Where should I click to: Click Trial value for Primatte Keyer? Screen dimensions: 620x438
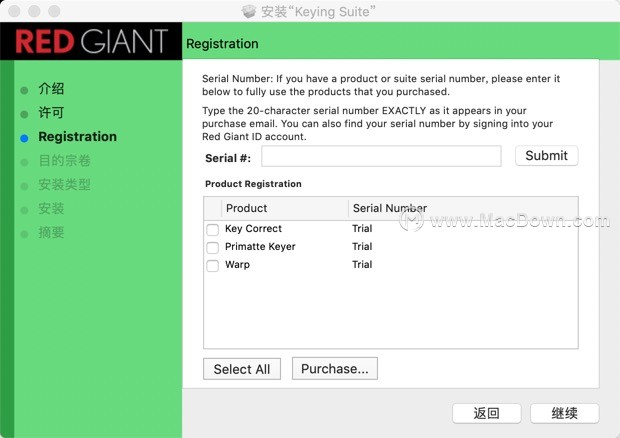362,247
